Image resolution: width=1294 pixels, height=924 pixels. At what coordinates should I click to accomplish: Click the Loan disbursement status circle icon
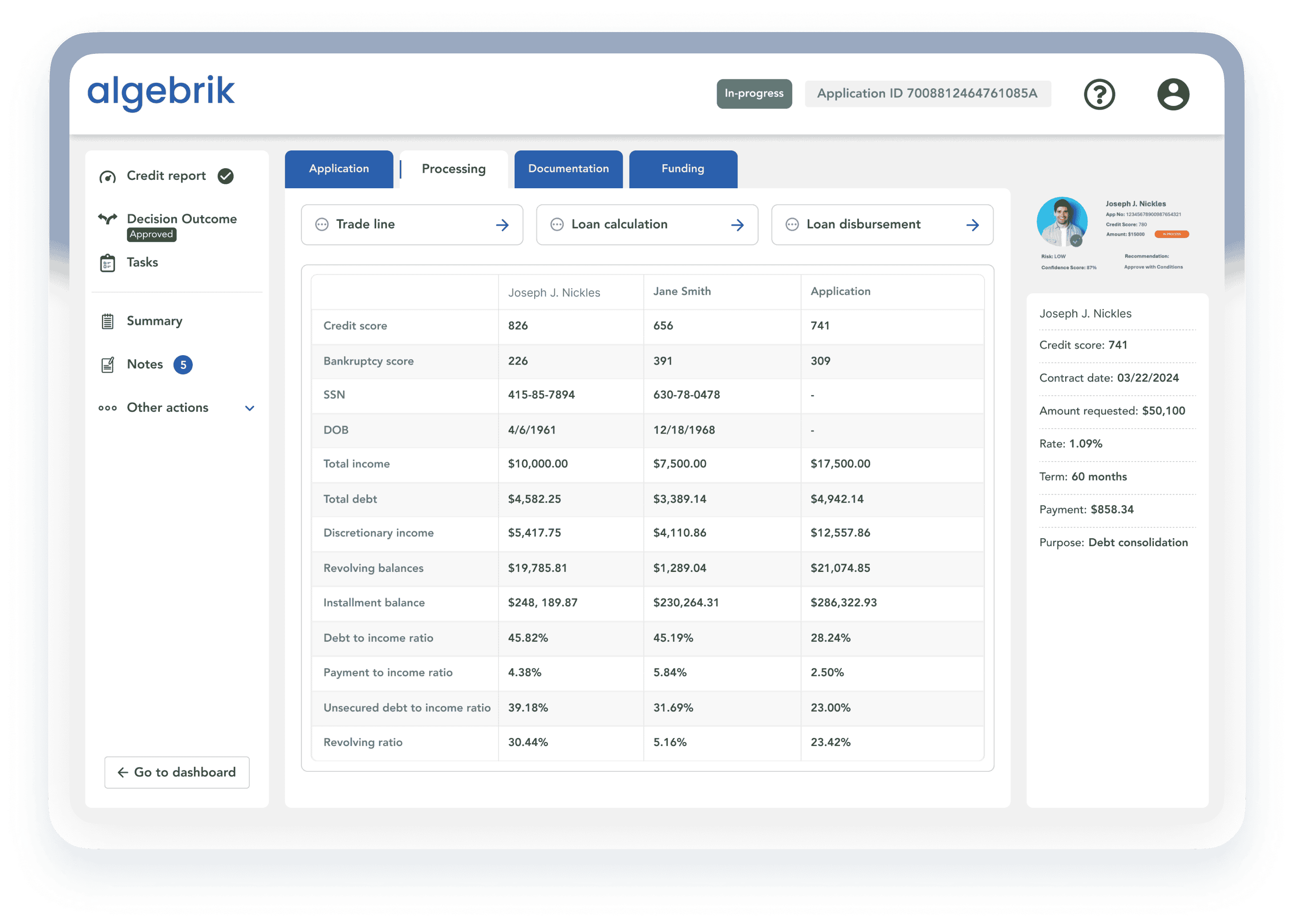pyautogui.click(x=791, y=225)
